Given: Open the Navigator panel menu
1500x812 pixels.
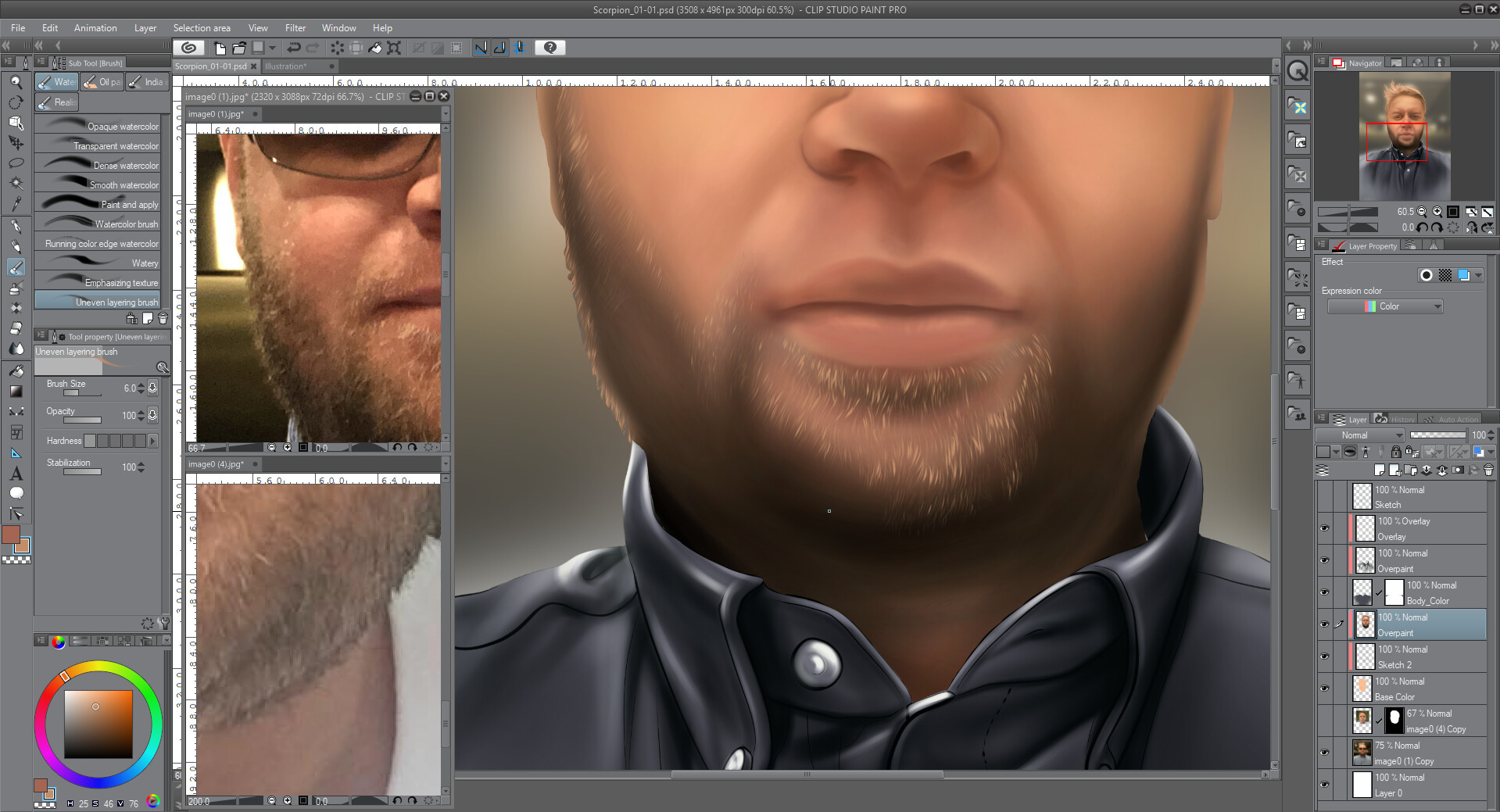Looking at the screenshot, I should click(1322, 63).
